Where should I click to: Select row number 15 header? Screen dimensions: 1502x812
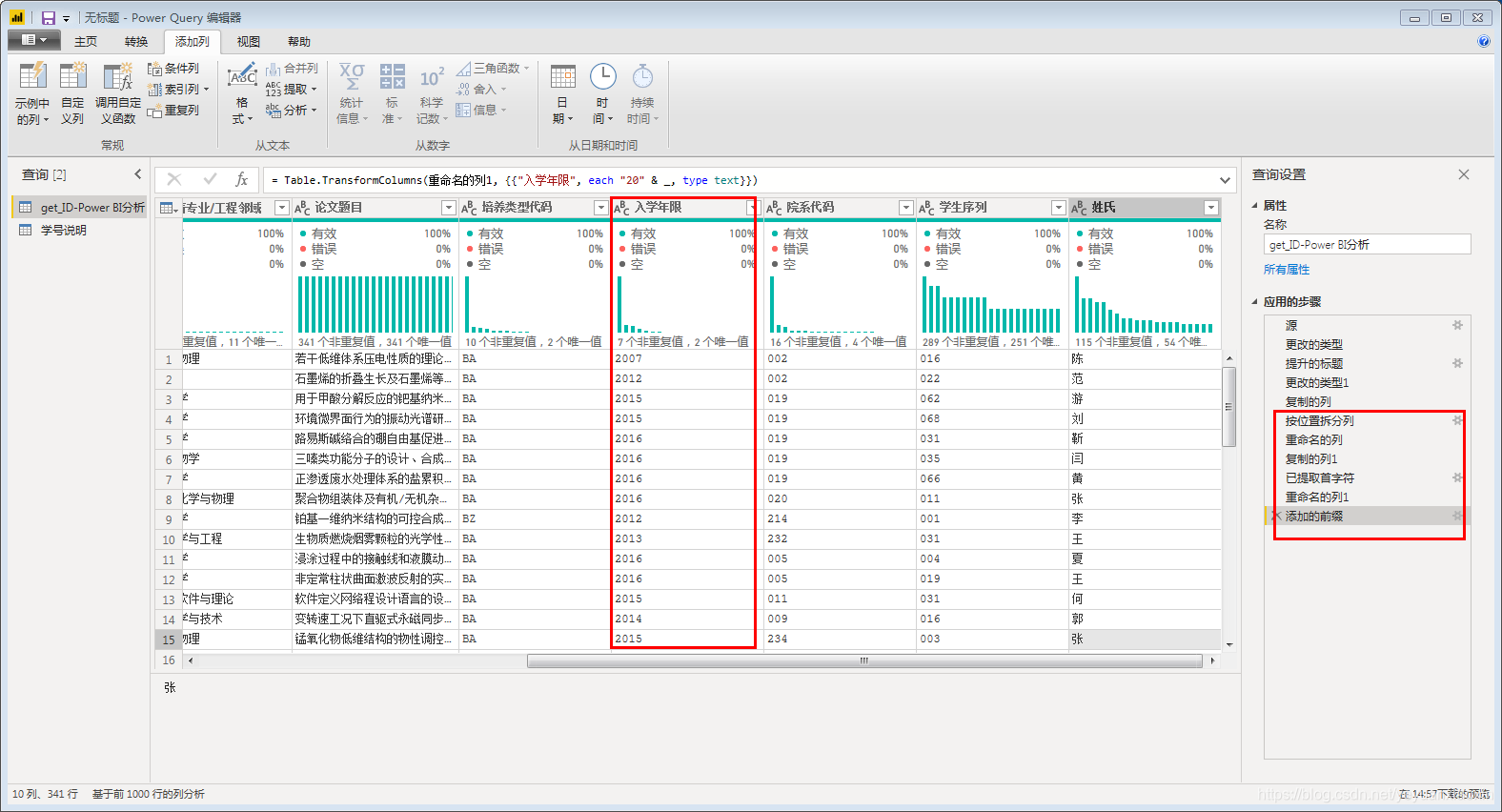point(169,639)
